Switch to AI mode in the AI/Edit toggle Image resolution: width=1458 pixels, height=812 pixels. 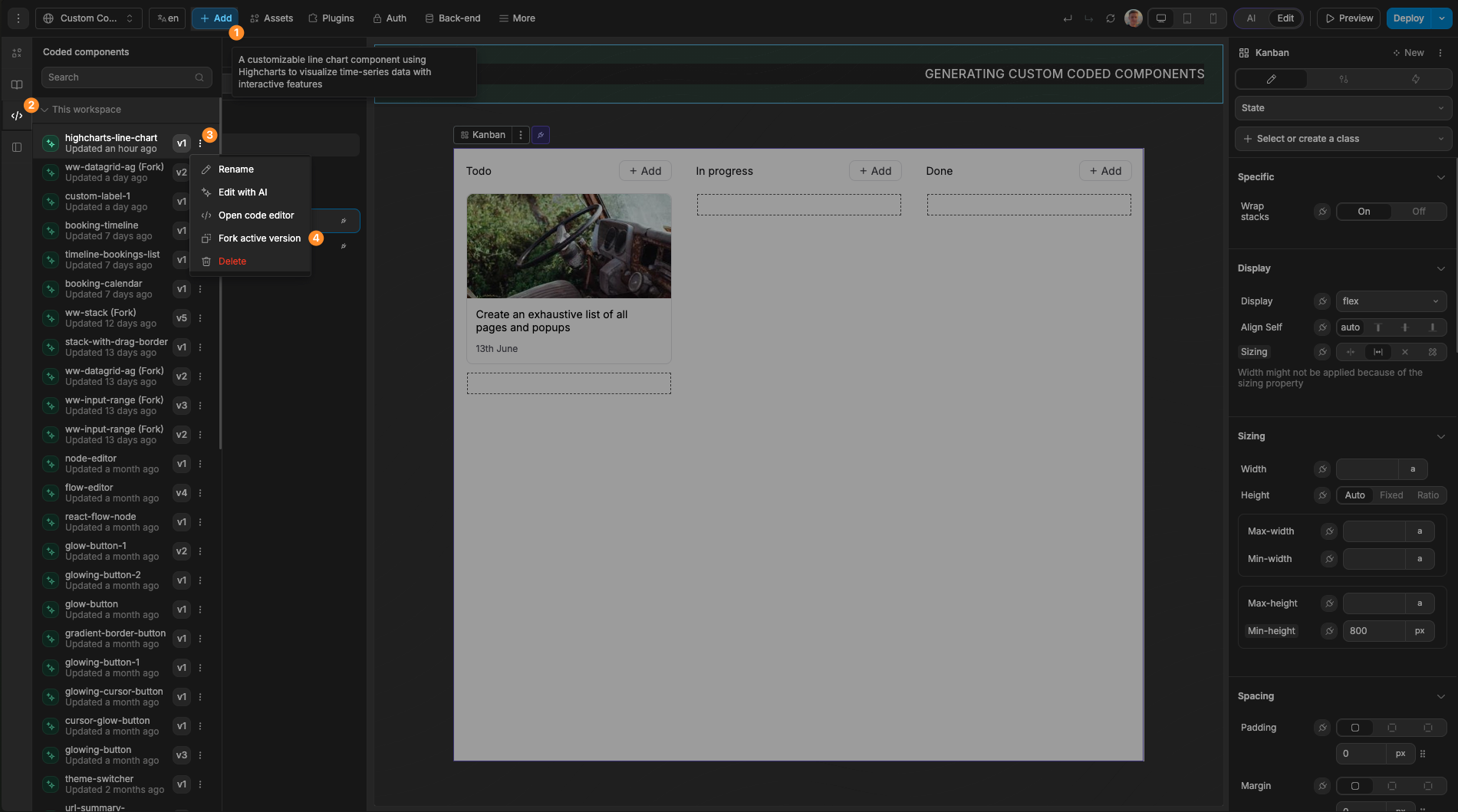point(1250,18)
